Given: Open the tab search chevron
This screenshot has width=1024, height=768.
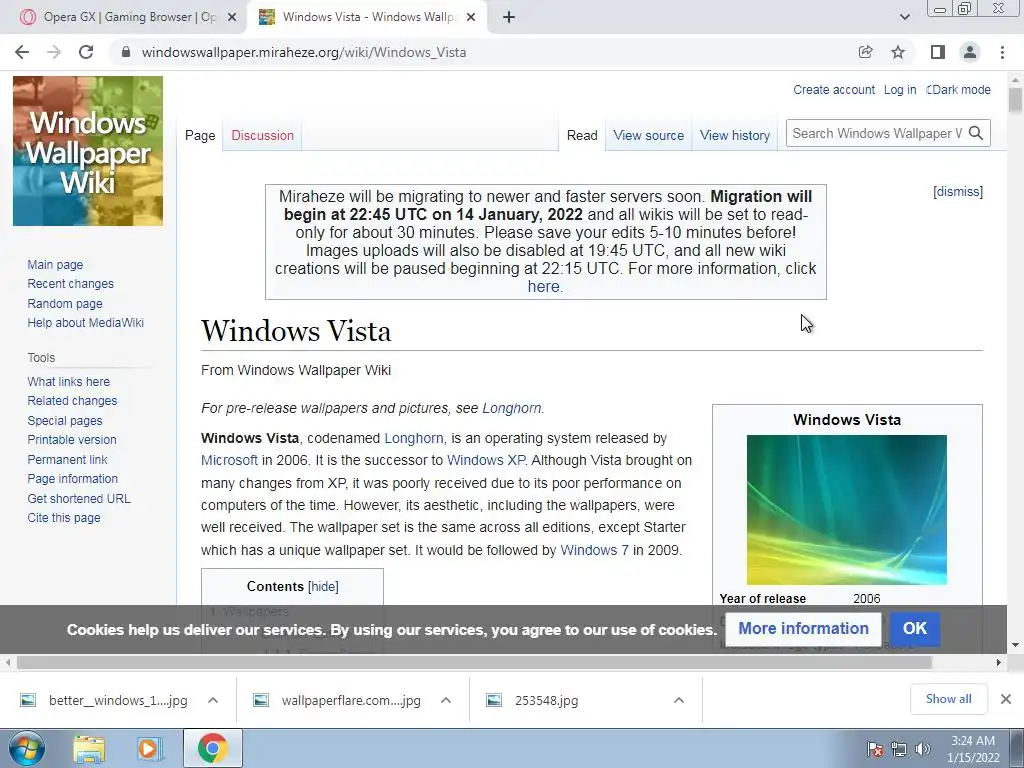Looking at the screenshot, I should (x=904, y=17).
